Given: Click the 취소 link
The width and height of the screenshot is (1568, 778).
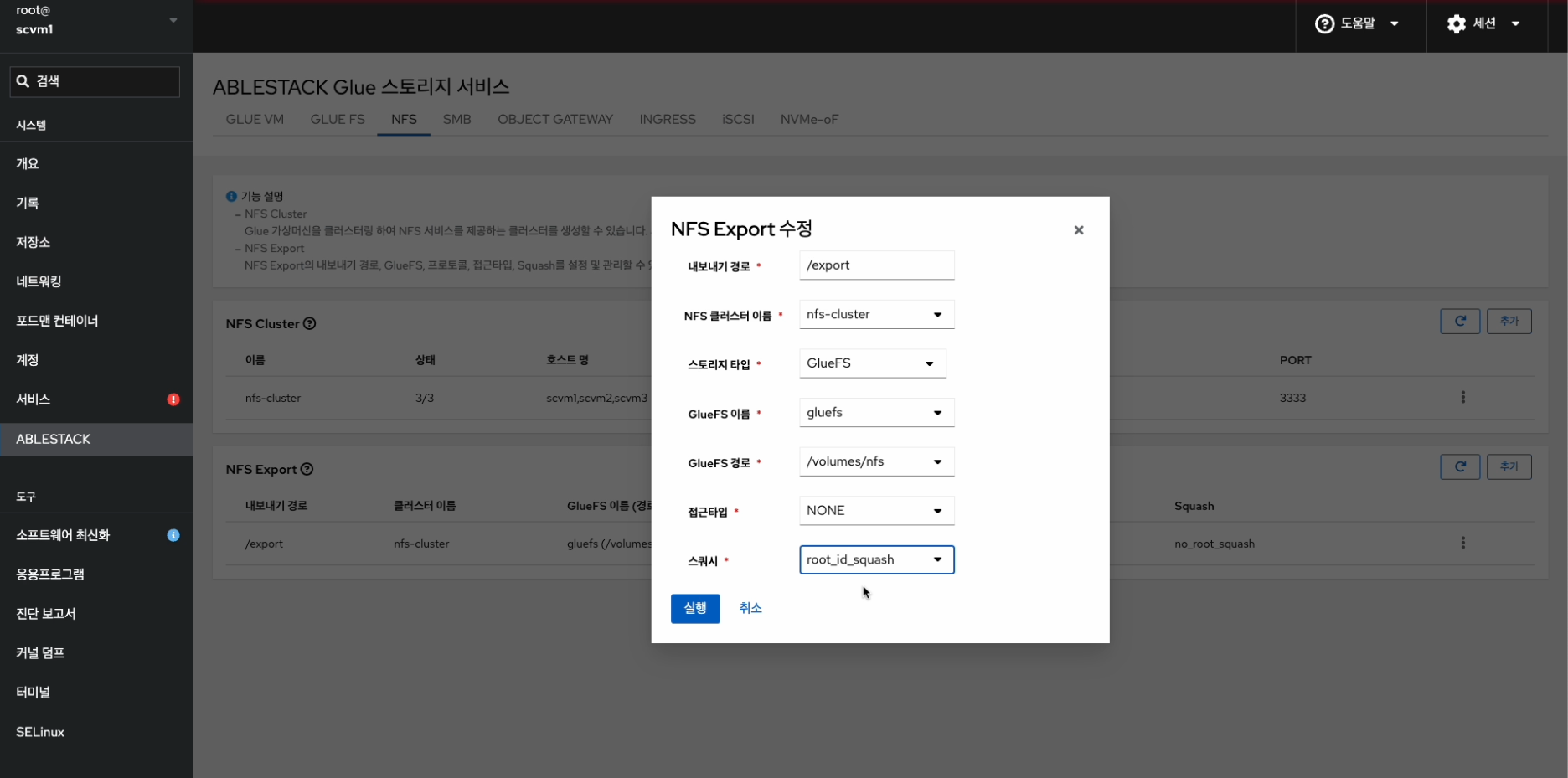Looking at the screenshot, I should [x=750, y=608].
